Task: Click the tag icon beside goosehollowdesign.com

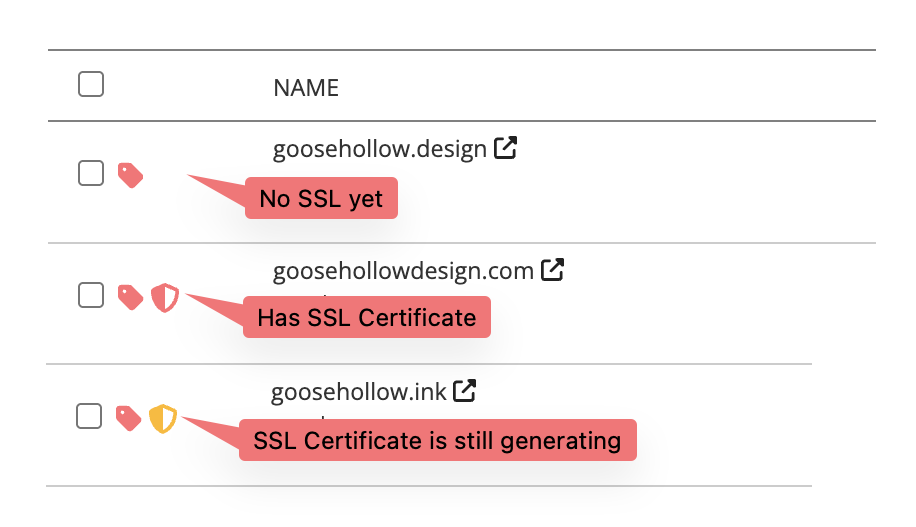Action: [130, 297]
